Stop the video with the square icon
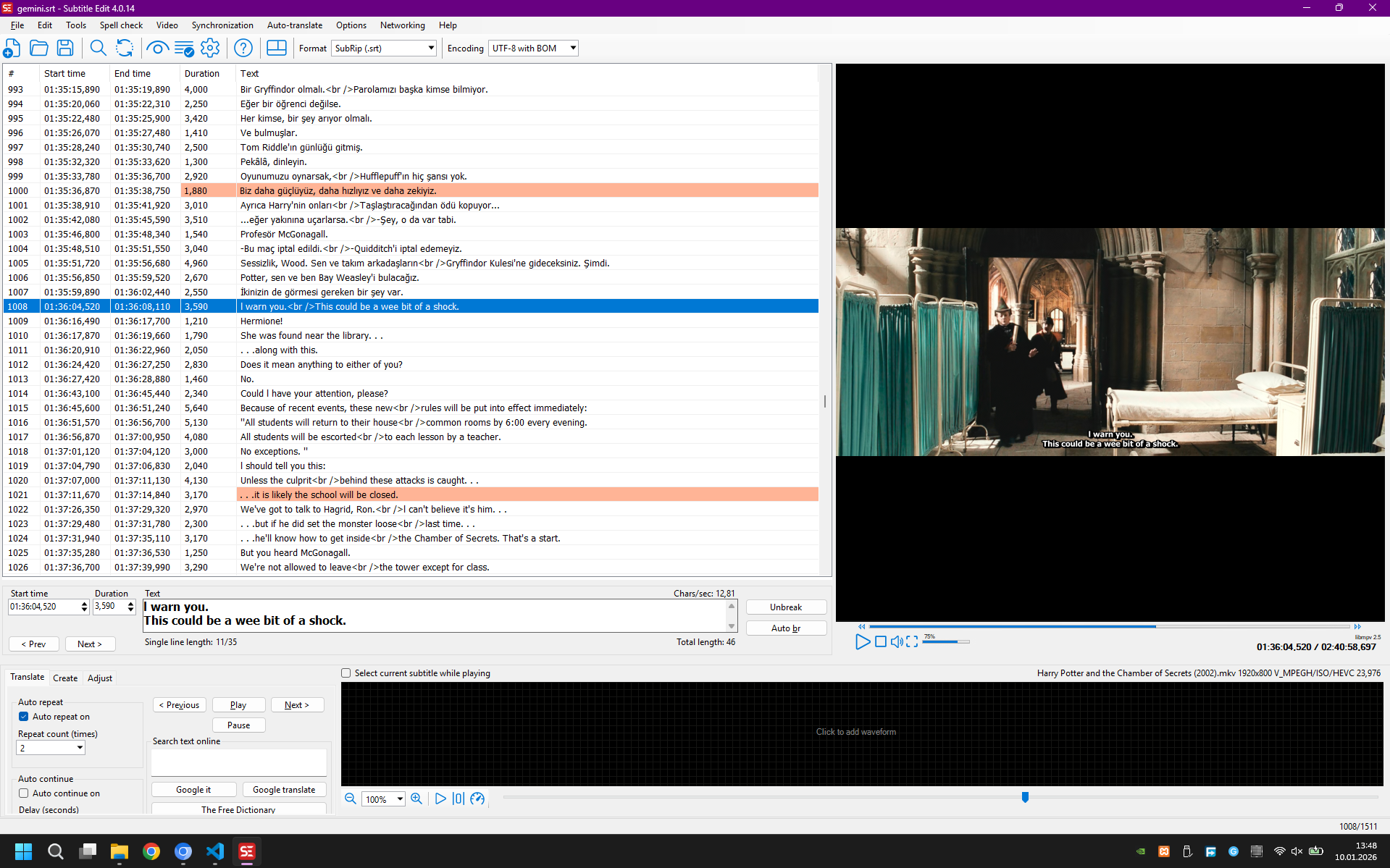Screen dimensions: 1390x868 [x=881, y=642]
